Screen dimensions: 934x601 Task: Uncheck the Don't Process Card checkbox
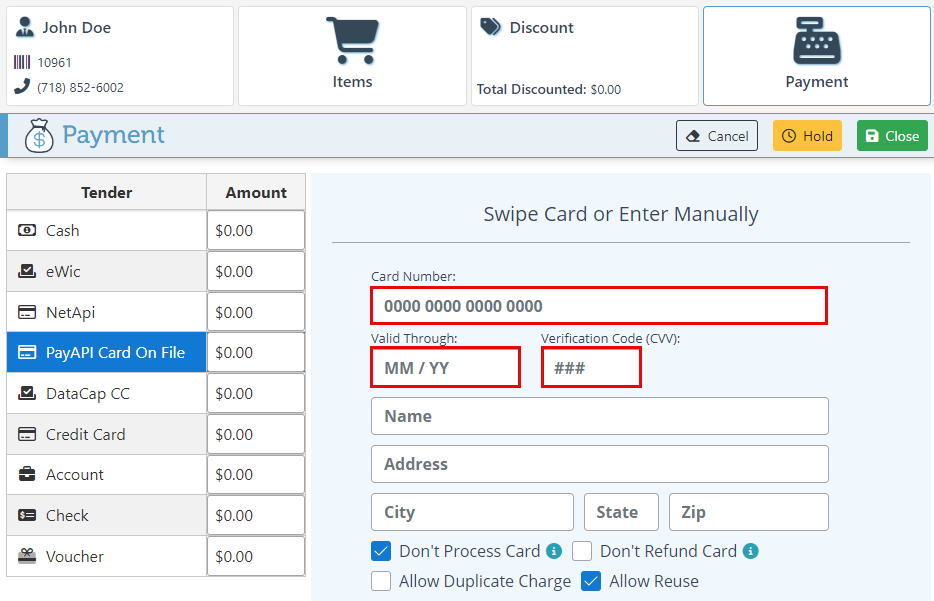(381, 551)
